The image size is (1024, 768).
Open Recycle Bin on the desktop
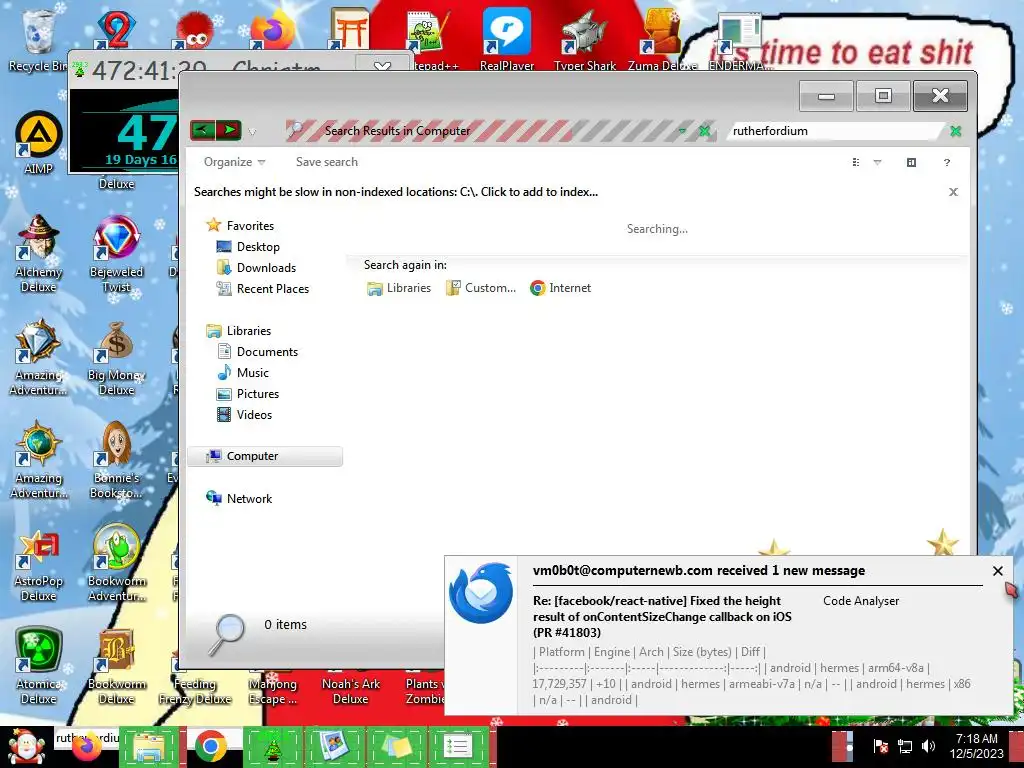click(x=37, y=40)
